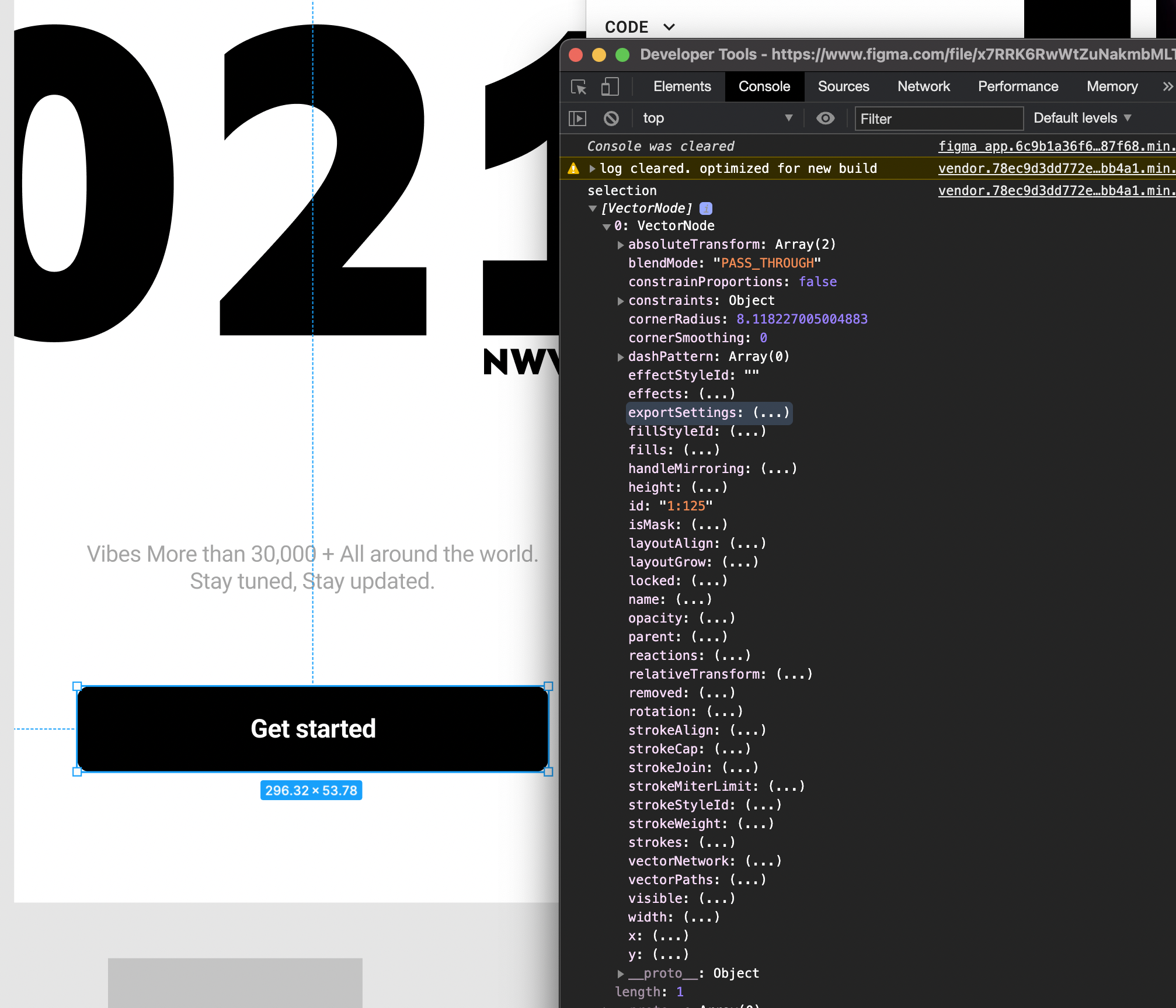The width and height of the screenshot is (1176, 1008).
Task: Show the console sidebar icon
Action: point(577,119)
